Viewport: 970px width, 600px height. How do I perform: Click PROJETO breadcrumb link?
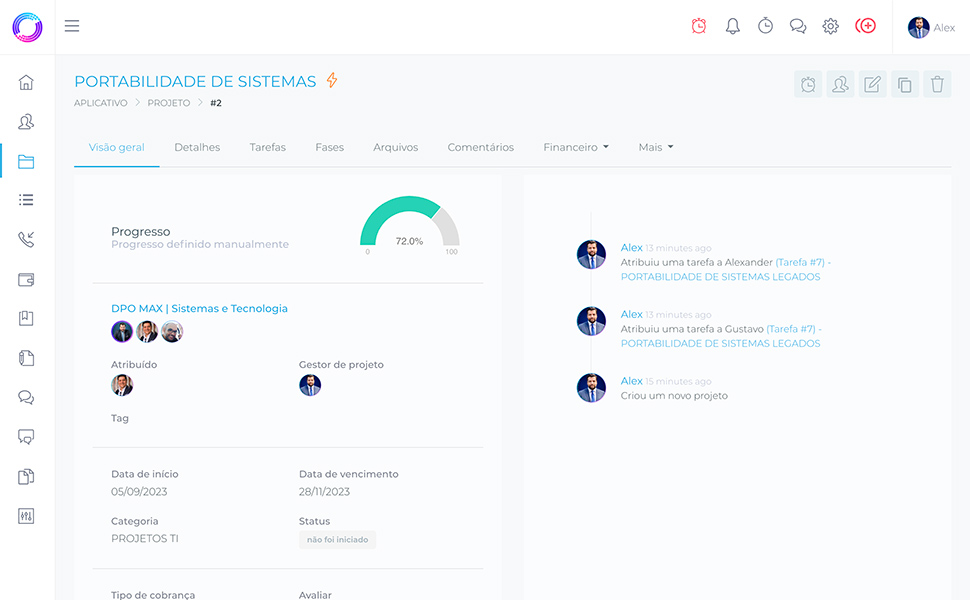click(x=169, y=103)
